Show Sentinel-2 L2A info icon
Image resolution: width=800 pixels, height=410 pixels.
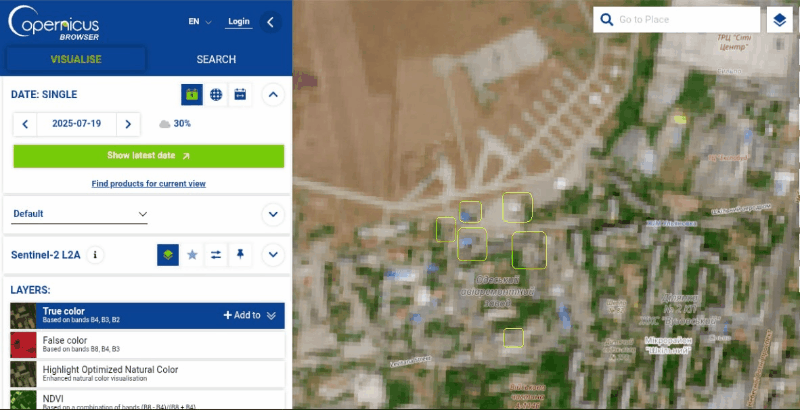click(x=94, y=254)
